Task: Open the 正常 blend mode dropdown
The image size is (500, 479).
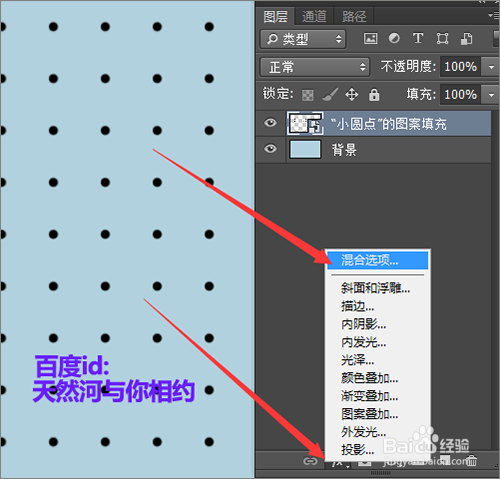Action: 315,67
